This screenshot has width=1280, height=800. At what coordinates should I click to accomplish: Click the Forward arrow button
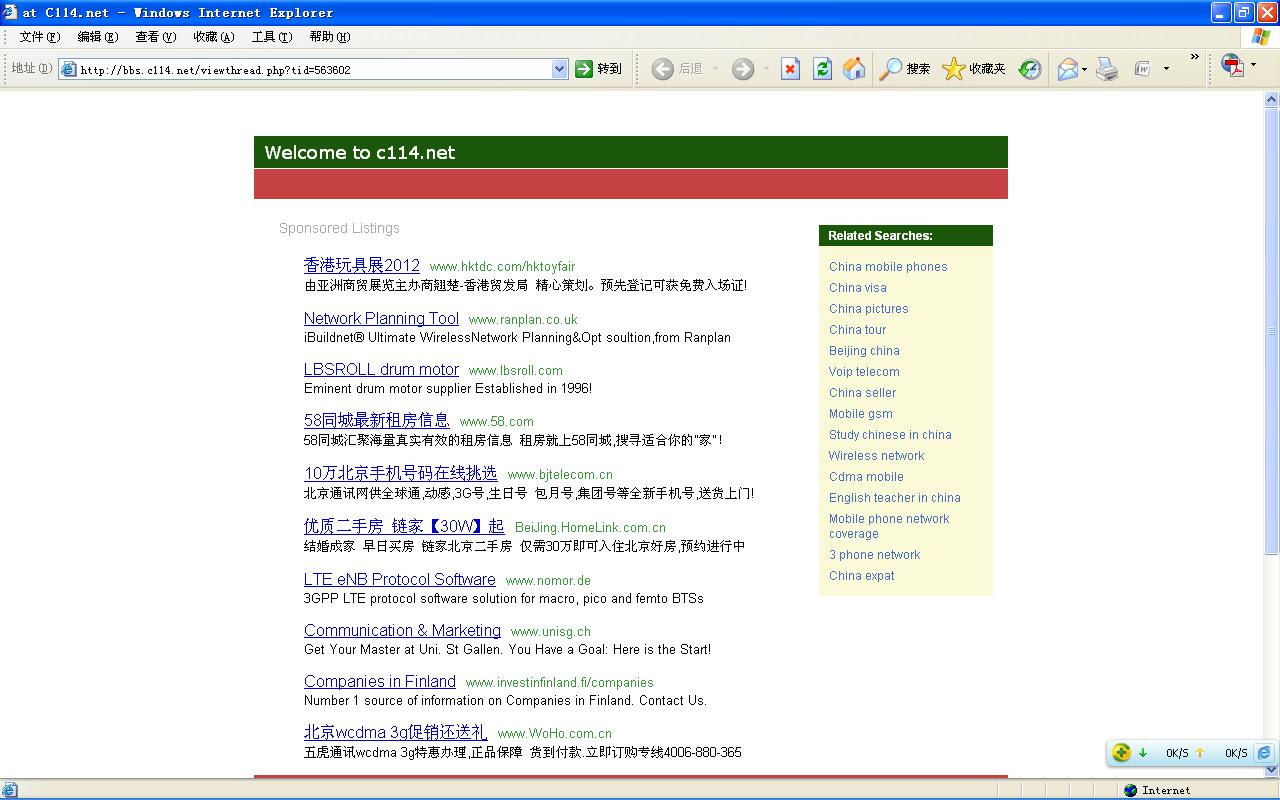coord(742,69)
